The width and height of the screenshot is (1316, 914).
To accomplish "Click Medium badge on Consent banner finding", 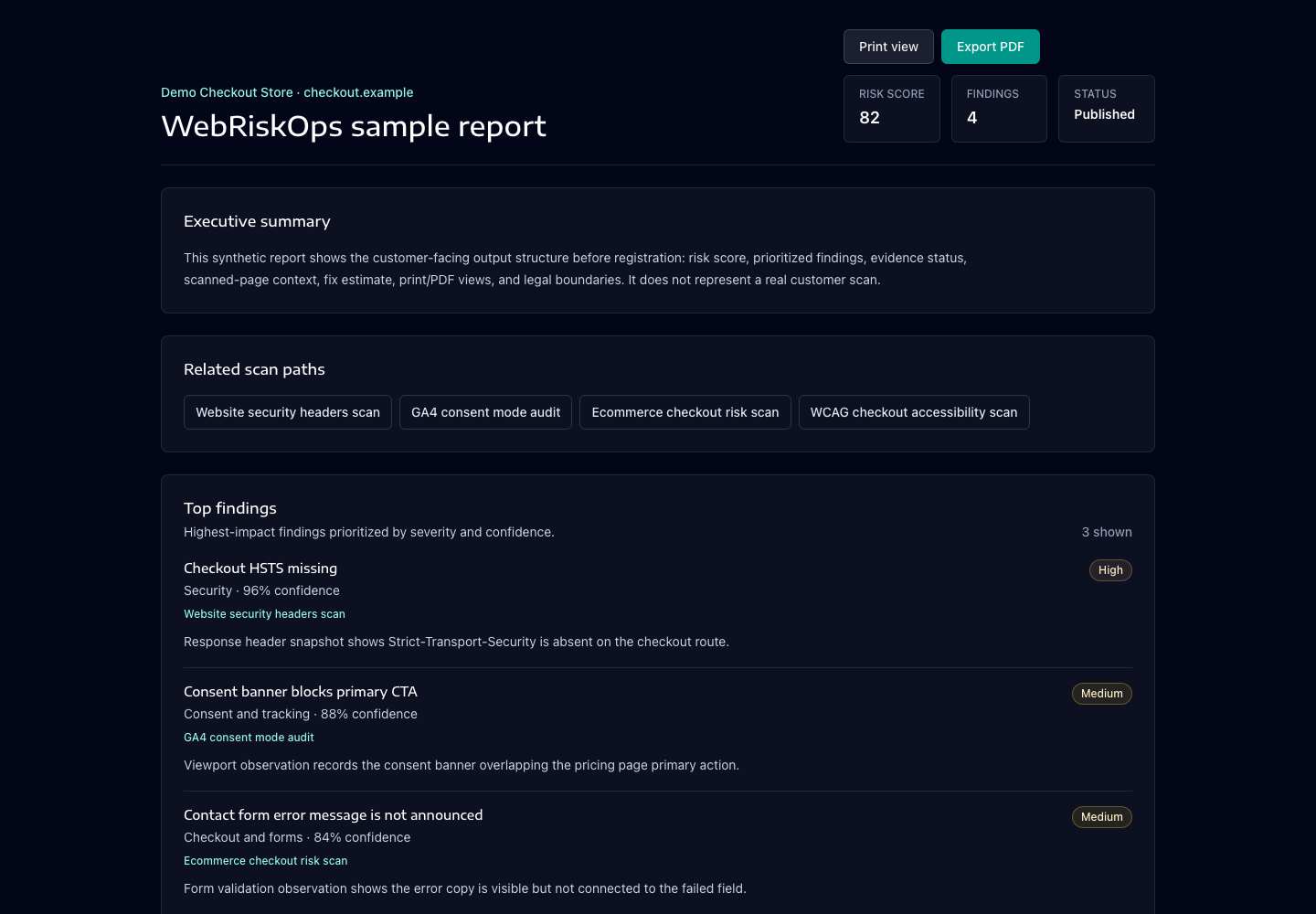I will coord(1102,694).
